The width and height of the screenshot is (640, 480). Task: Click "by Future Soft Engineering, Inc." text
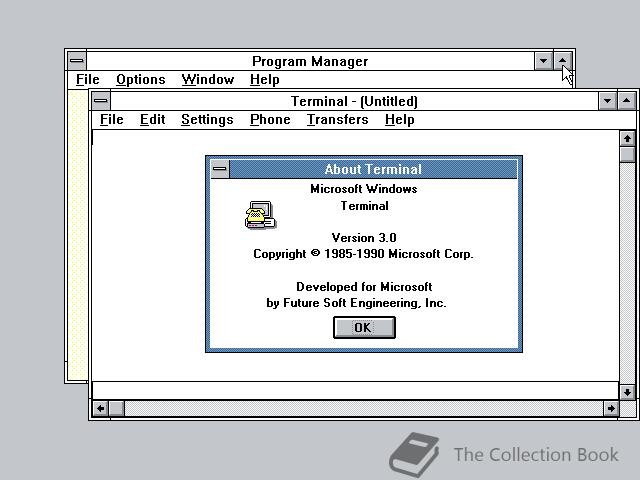click(x=356, y=303)
